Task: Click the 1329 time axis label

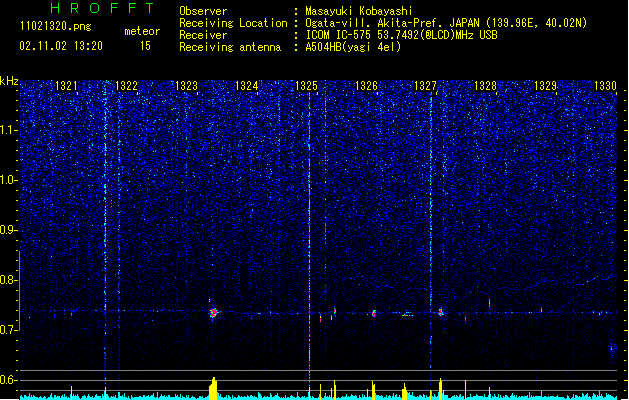Action: point(546,86)
